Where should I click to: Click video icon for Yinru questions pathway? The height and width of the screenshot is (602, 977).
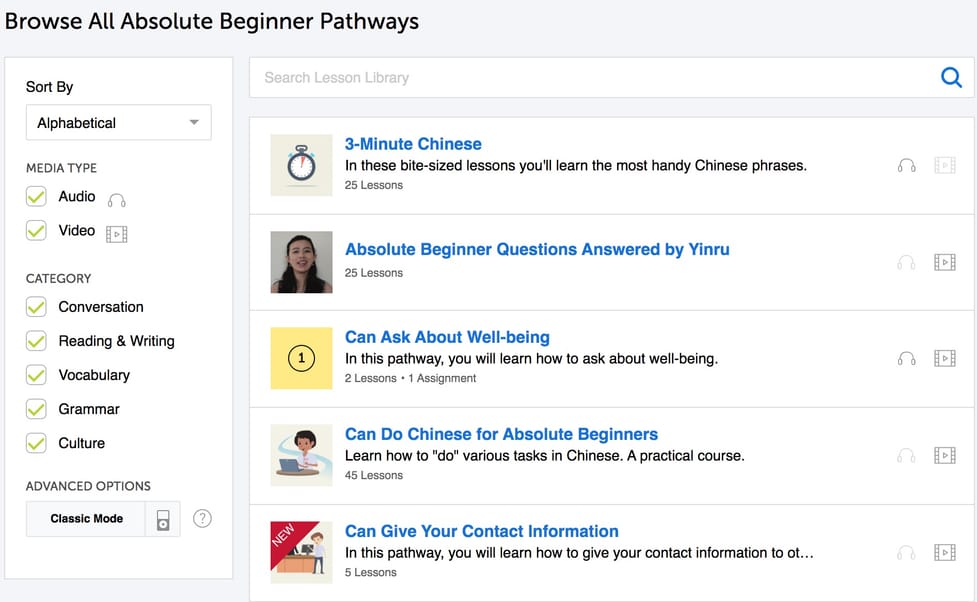click(945, 262)
